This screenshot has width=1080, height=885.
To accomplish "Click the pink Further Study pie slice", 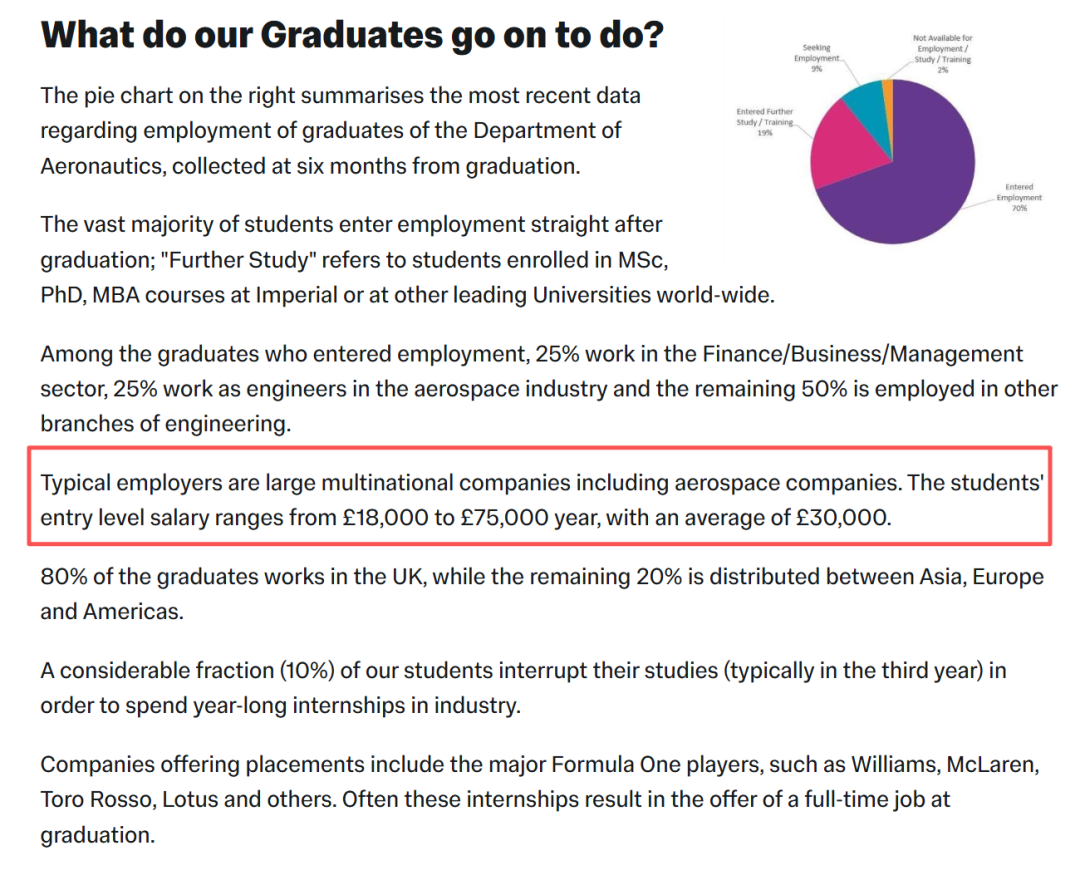I will (x=844, y=148).
